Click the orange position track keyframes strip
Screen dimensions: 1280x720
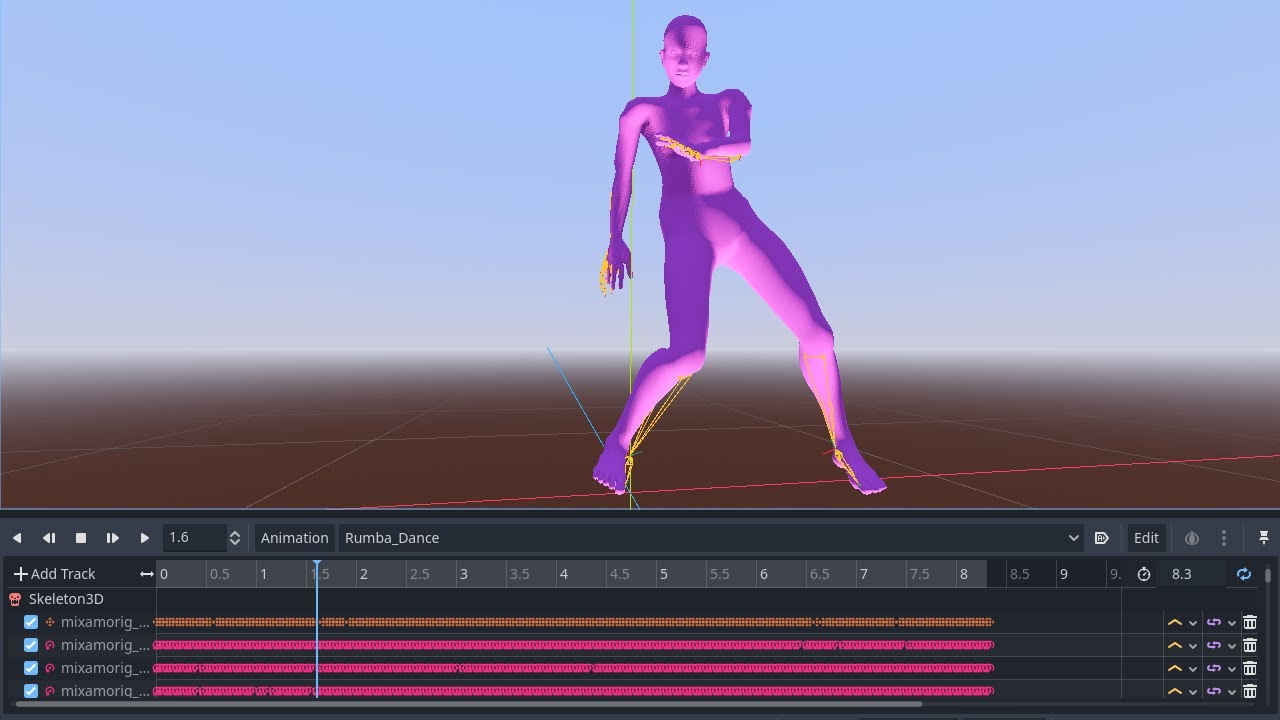(x=573, y=622)
